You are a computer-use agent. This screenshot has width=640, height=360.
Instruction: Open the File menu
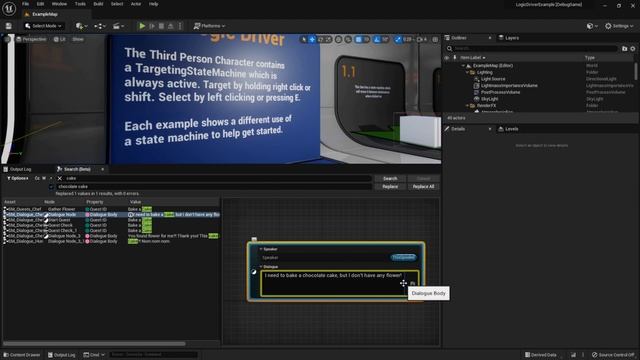coord(25,4)
